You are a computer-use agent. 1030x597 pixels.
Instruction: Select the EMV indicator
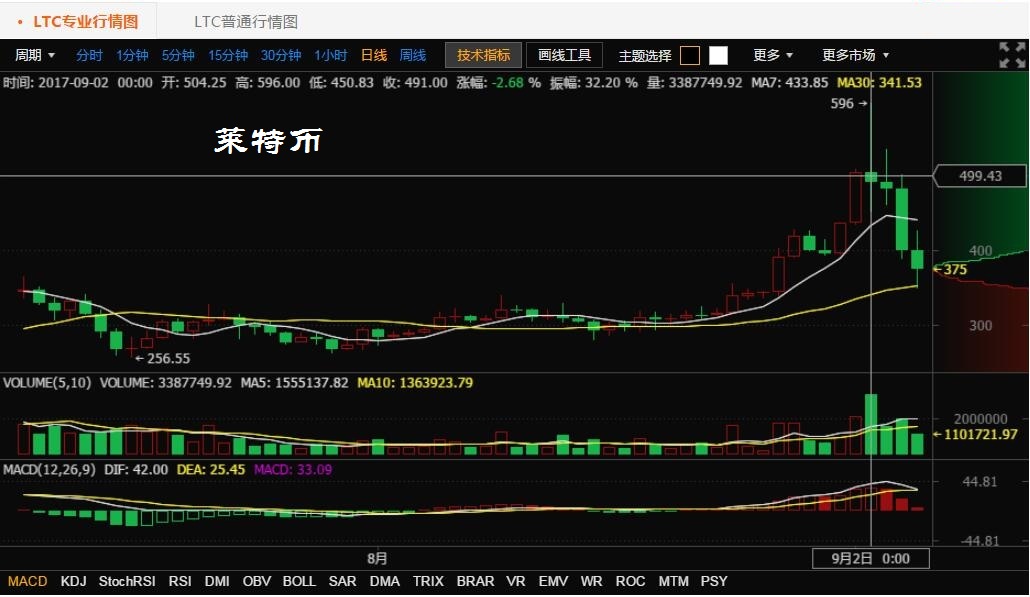tap(553, 581)
